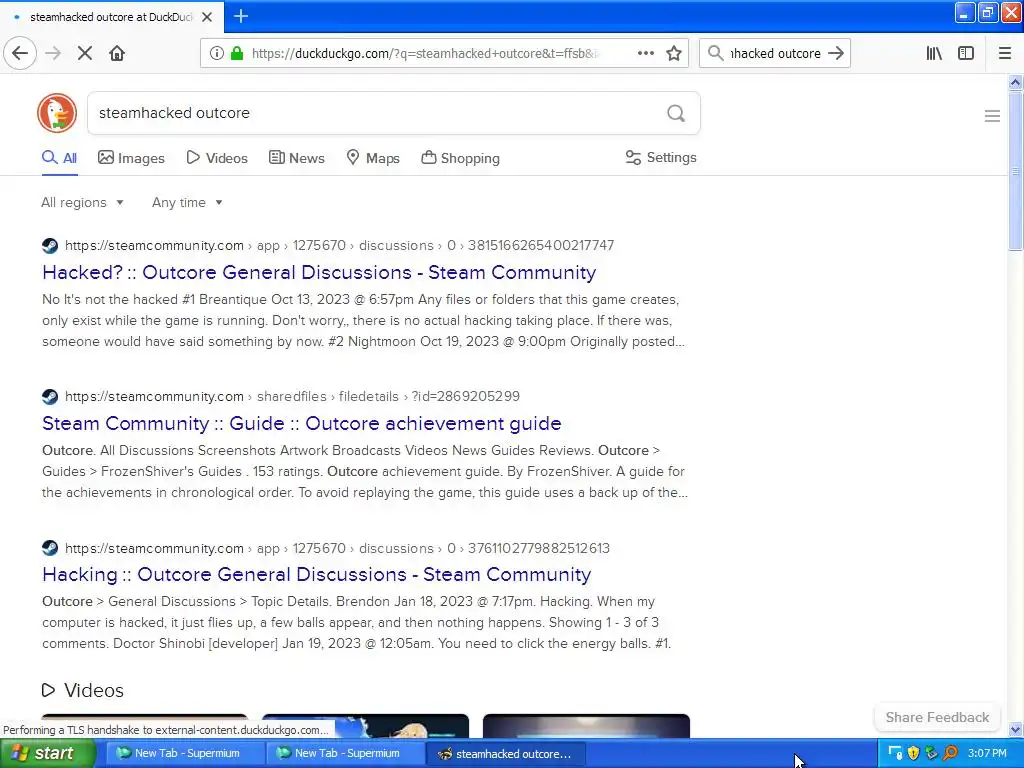
Task: Select the steamhacked outcore browser tab
Action: [112, 17]
